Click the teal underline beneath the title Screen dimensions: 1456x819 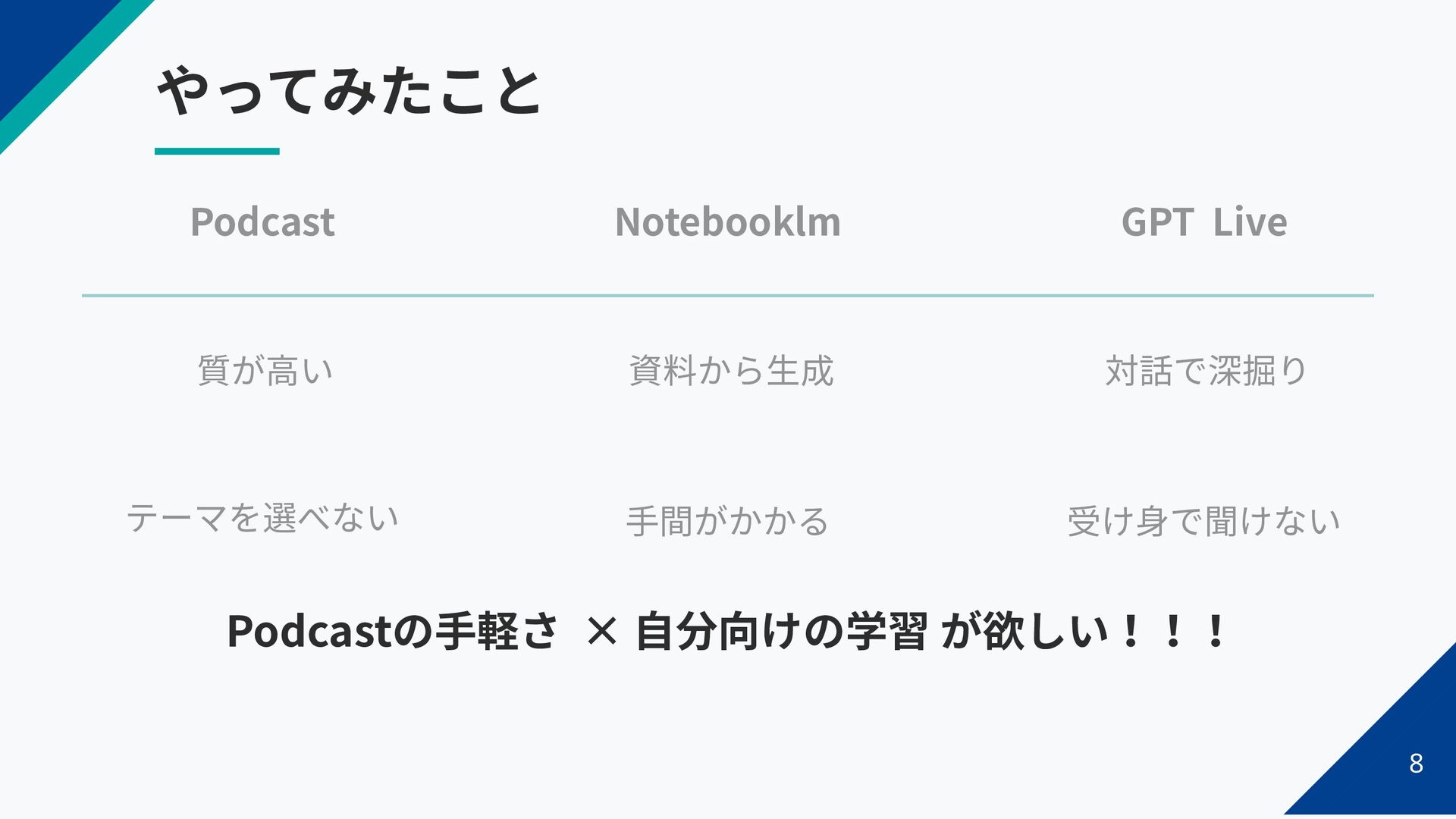click(217, 152)
